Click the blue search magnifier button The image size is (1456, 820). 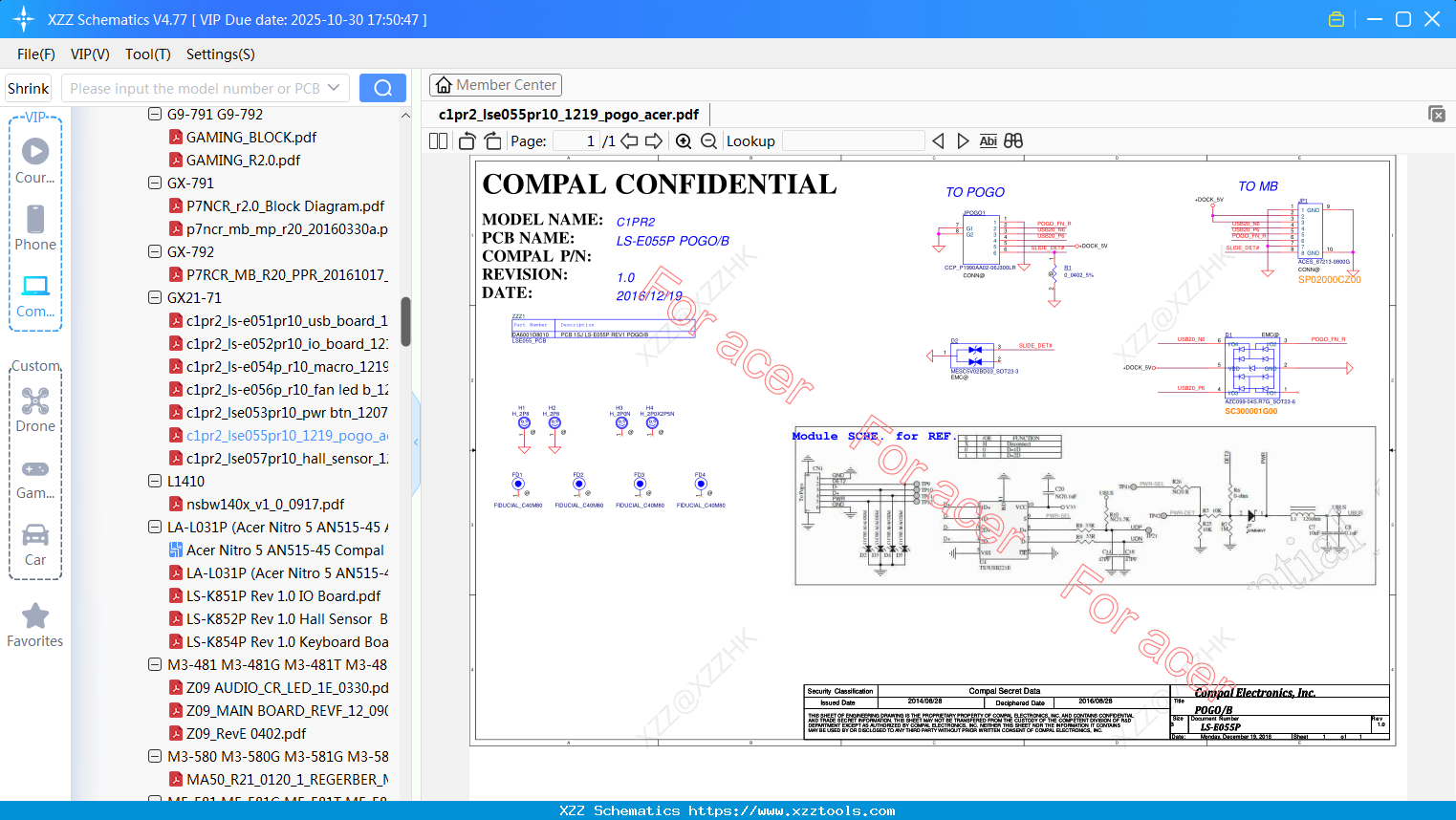pyautogui.click(x=382, y=88)
